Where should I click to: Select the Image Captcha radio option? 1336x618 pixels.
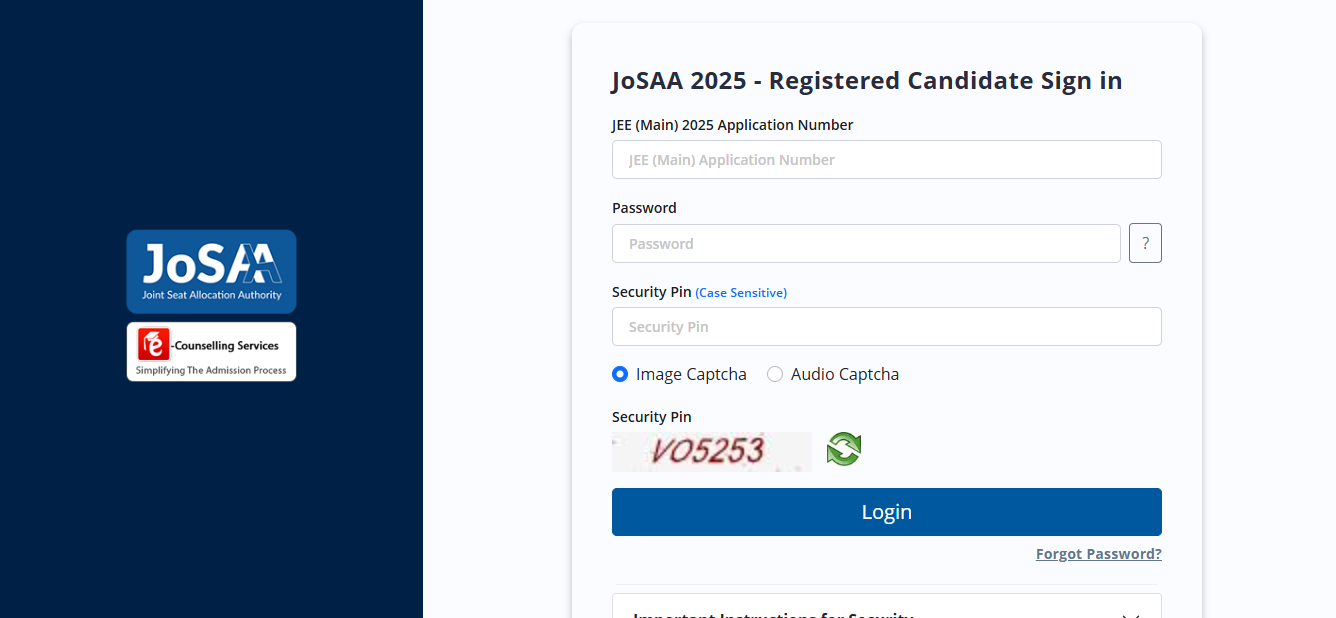[620, 374]
